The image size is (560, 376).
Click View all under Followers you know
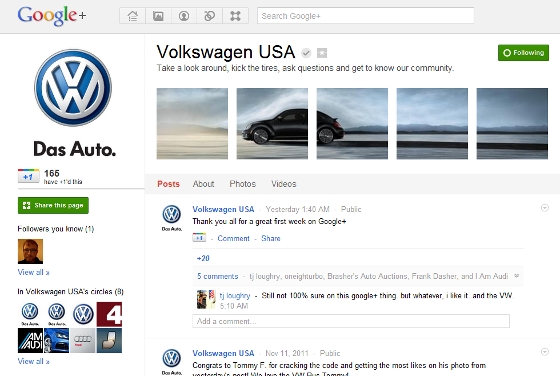pos(34,272)
